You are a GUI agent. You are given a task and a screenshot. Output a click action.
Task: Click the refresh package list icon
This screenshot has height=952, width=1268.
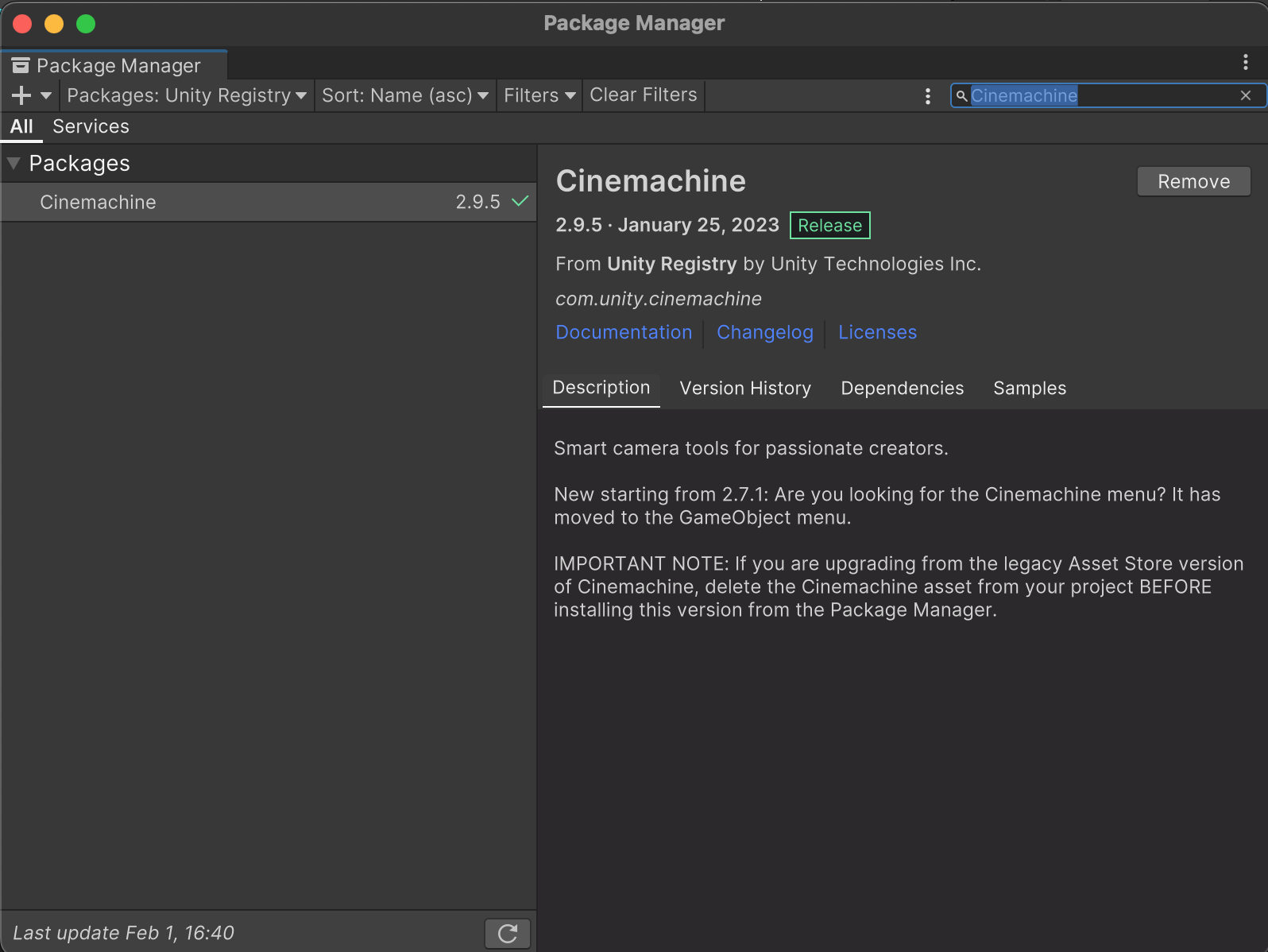click(507, 933)
